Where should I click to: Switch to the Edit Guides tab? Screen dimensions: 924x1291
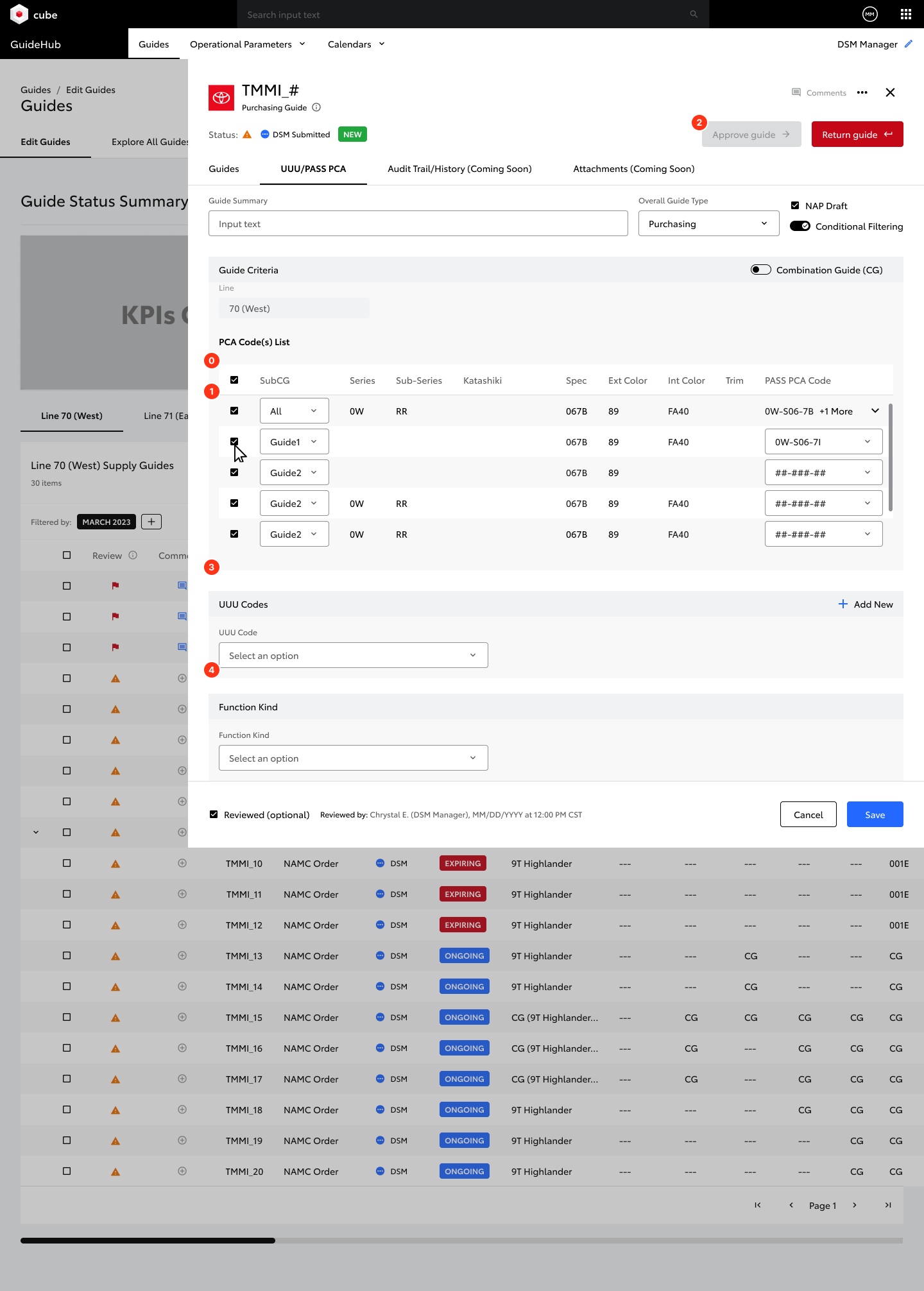pos(46,142)
